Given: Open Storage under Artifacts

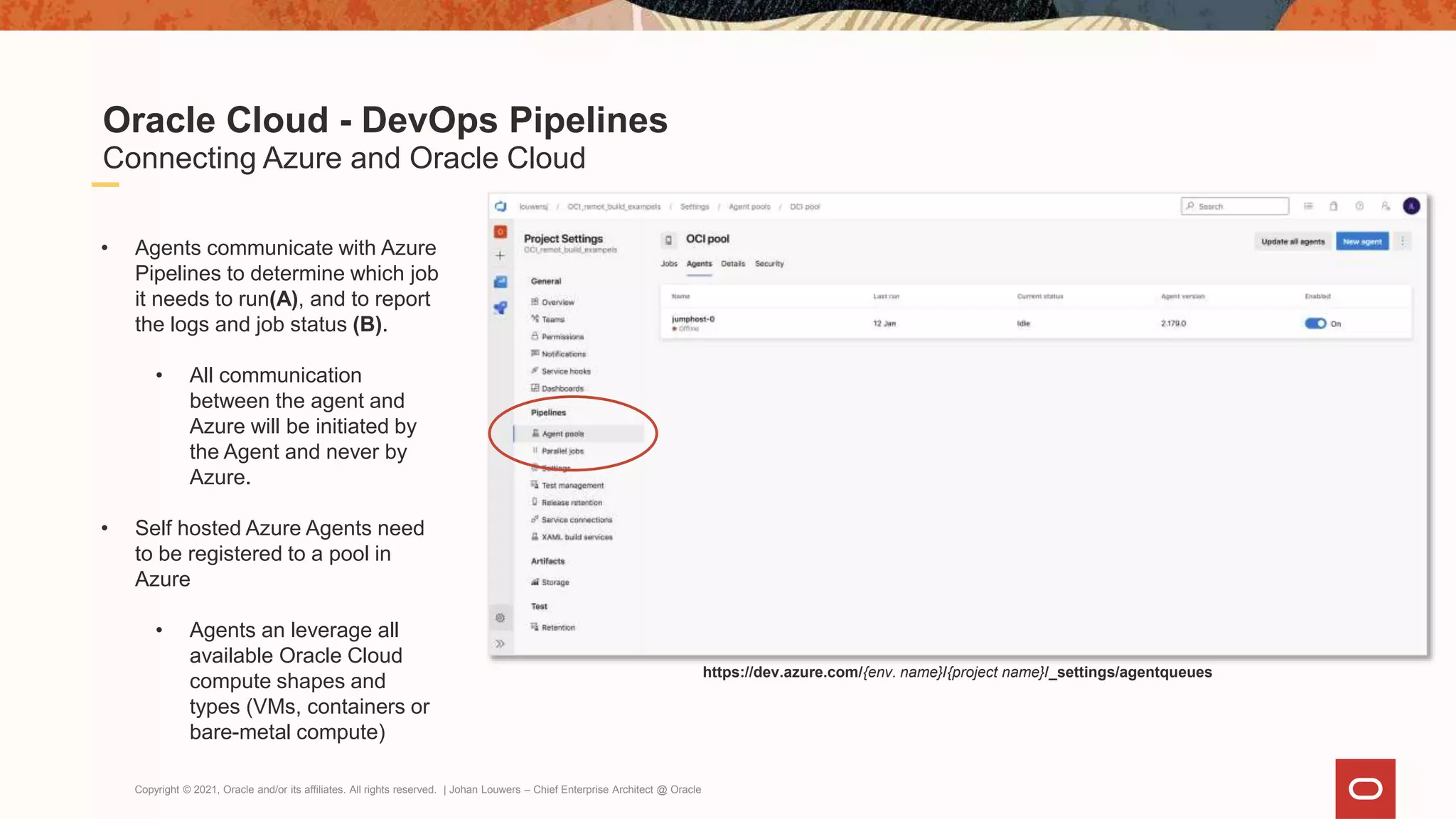Looking at the screenshot, I should click(x=555, y=582).
